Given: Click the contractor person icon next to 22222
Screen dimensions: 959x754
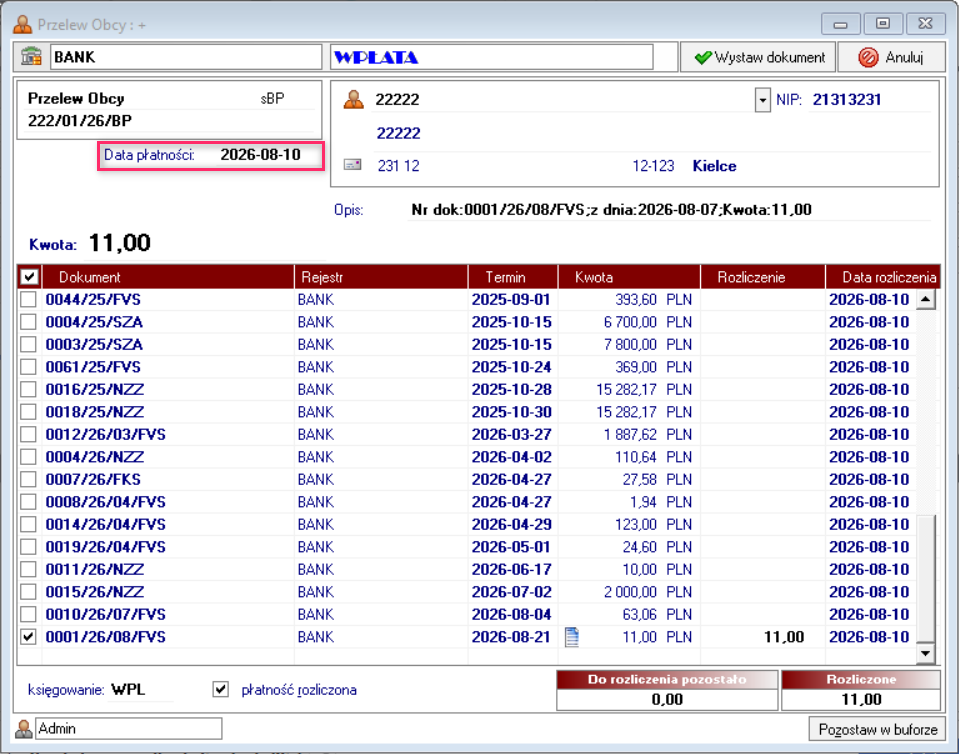Looking at the screenshot, I should (354, 99).
